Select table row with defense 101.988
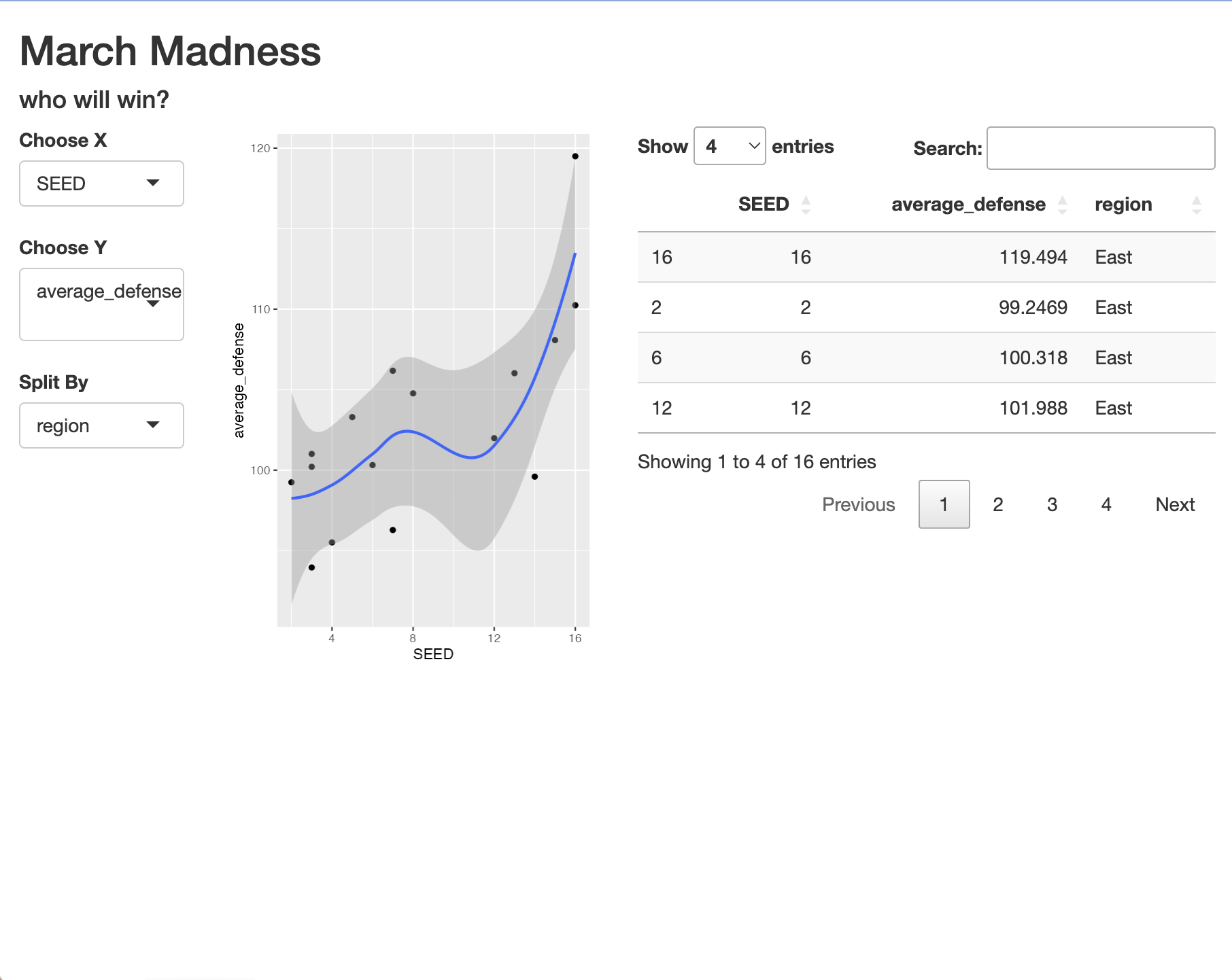Image resolution: width=1232 pixels, height=980 pixels. 926,408
